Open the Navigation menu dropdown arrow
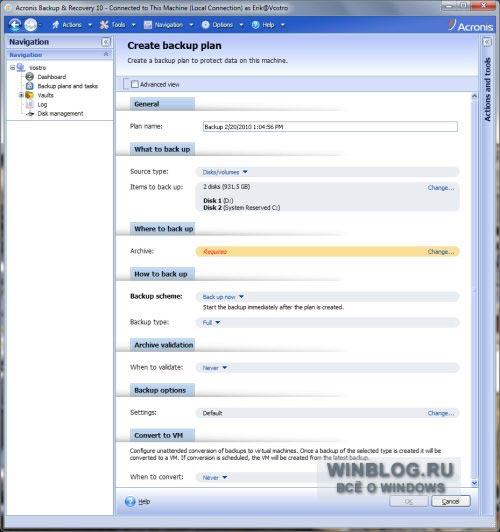 tap(191, 25)
